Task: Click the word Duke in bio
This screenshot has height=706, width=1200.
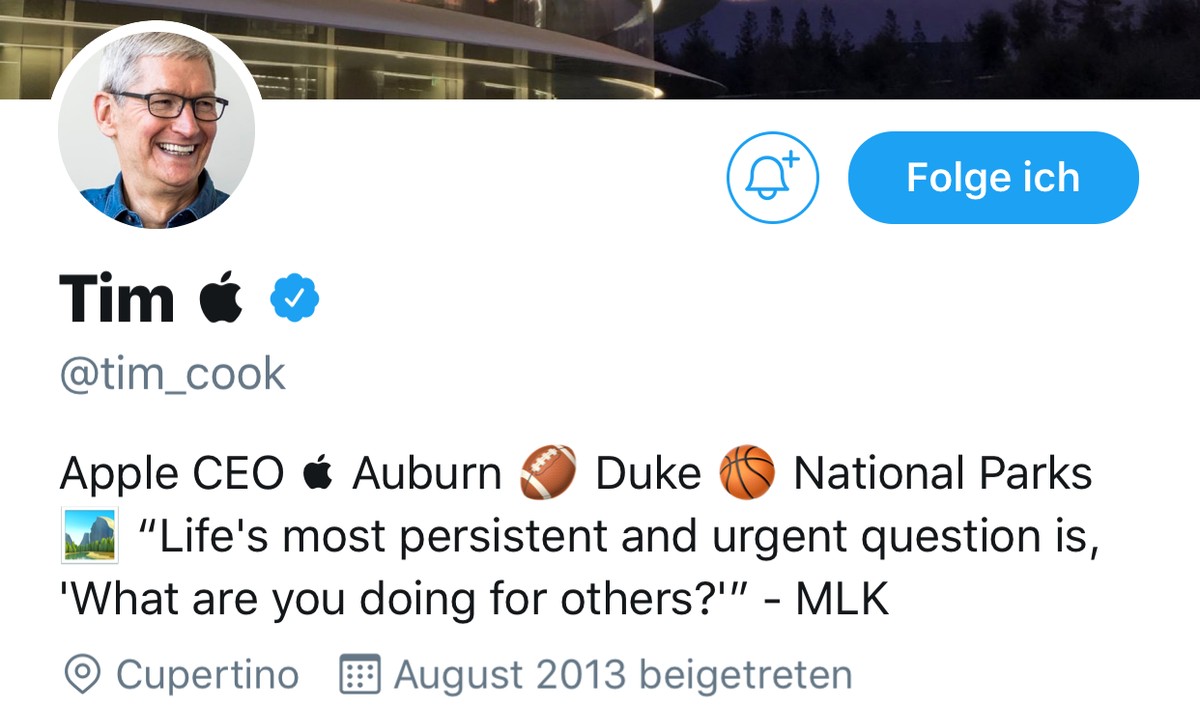Action: coord(648,473)
